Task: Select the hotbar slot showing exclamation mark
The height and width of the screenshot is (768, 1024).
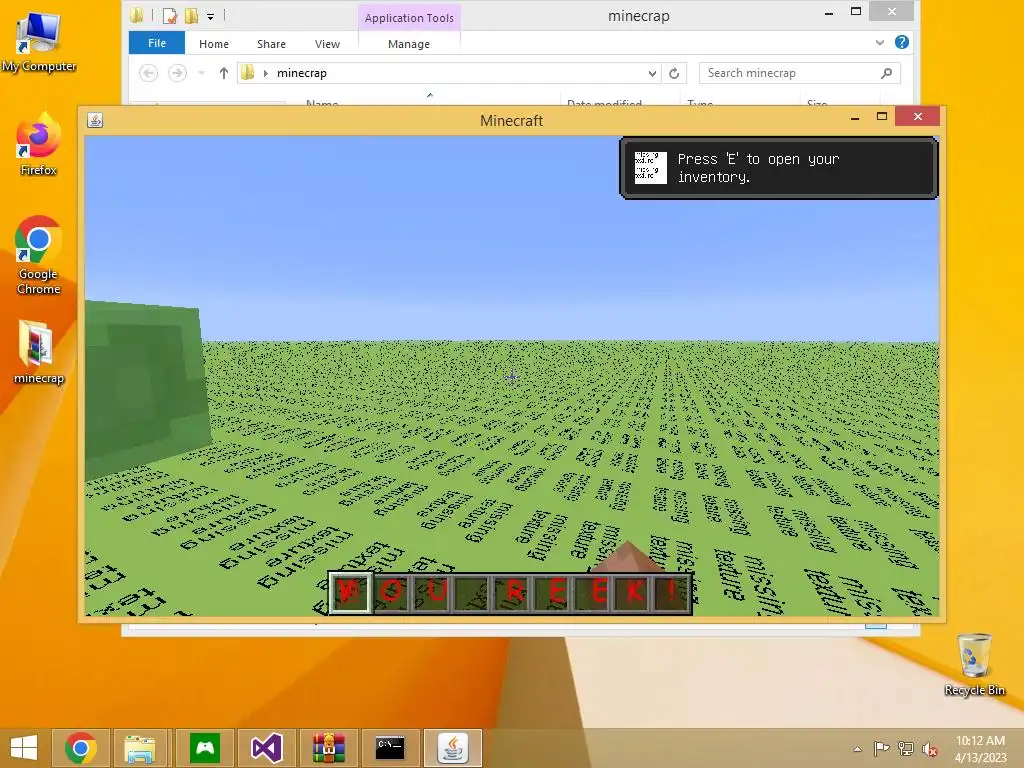Action: (672, 592)
